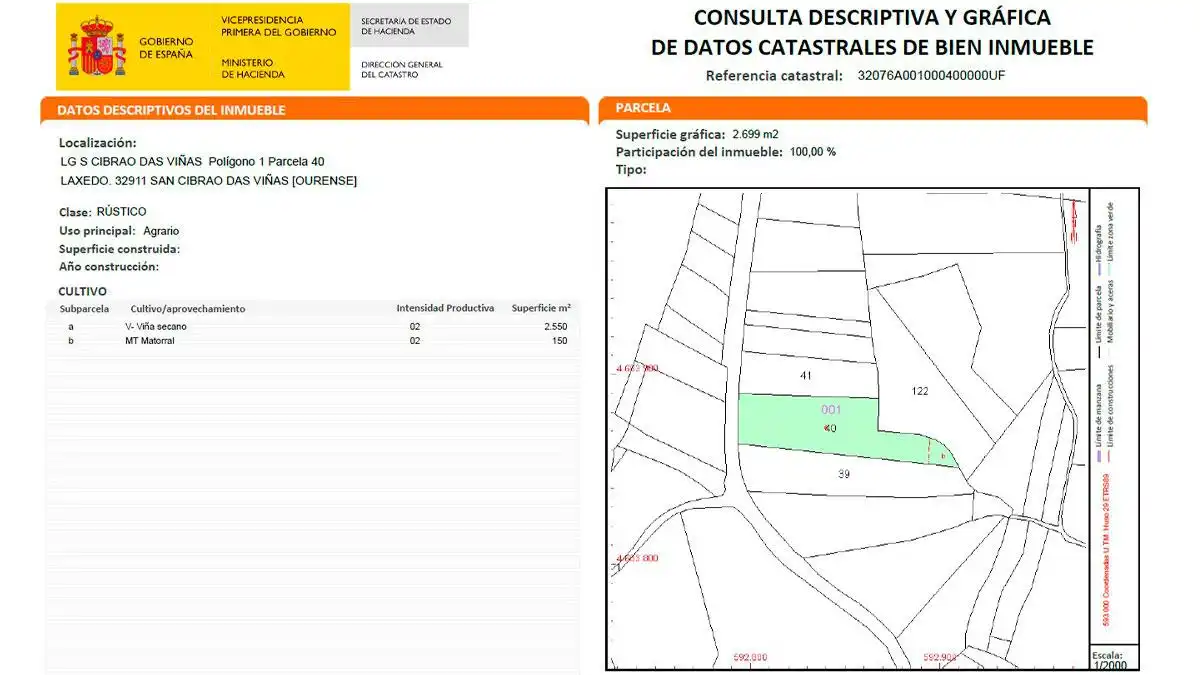This screenshot has height=675, width=1200.
Task: Click the Uso principal value 'Agrario'
Action: pos(161,231)
